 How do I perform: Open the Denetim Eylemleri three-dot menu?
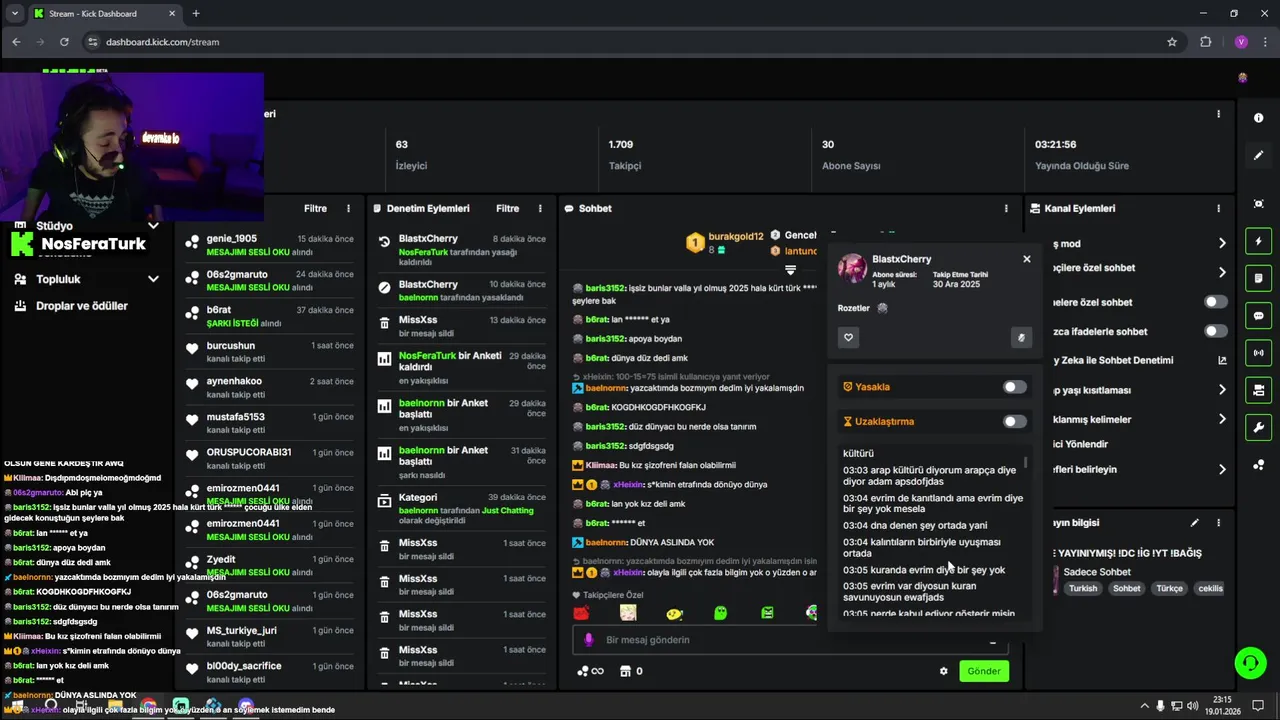tap(540, 209)
